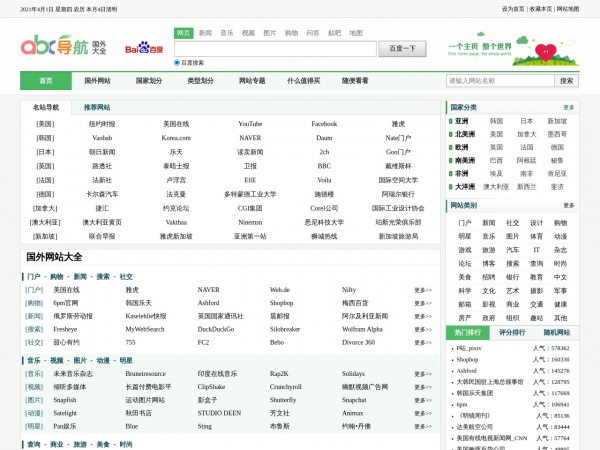Screen dimensions: 600x450
Task: Open Wolfram Alpha link
Action: (362, 329)
